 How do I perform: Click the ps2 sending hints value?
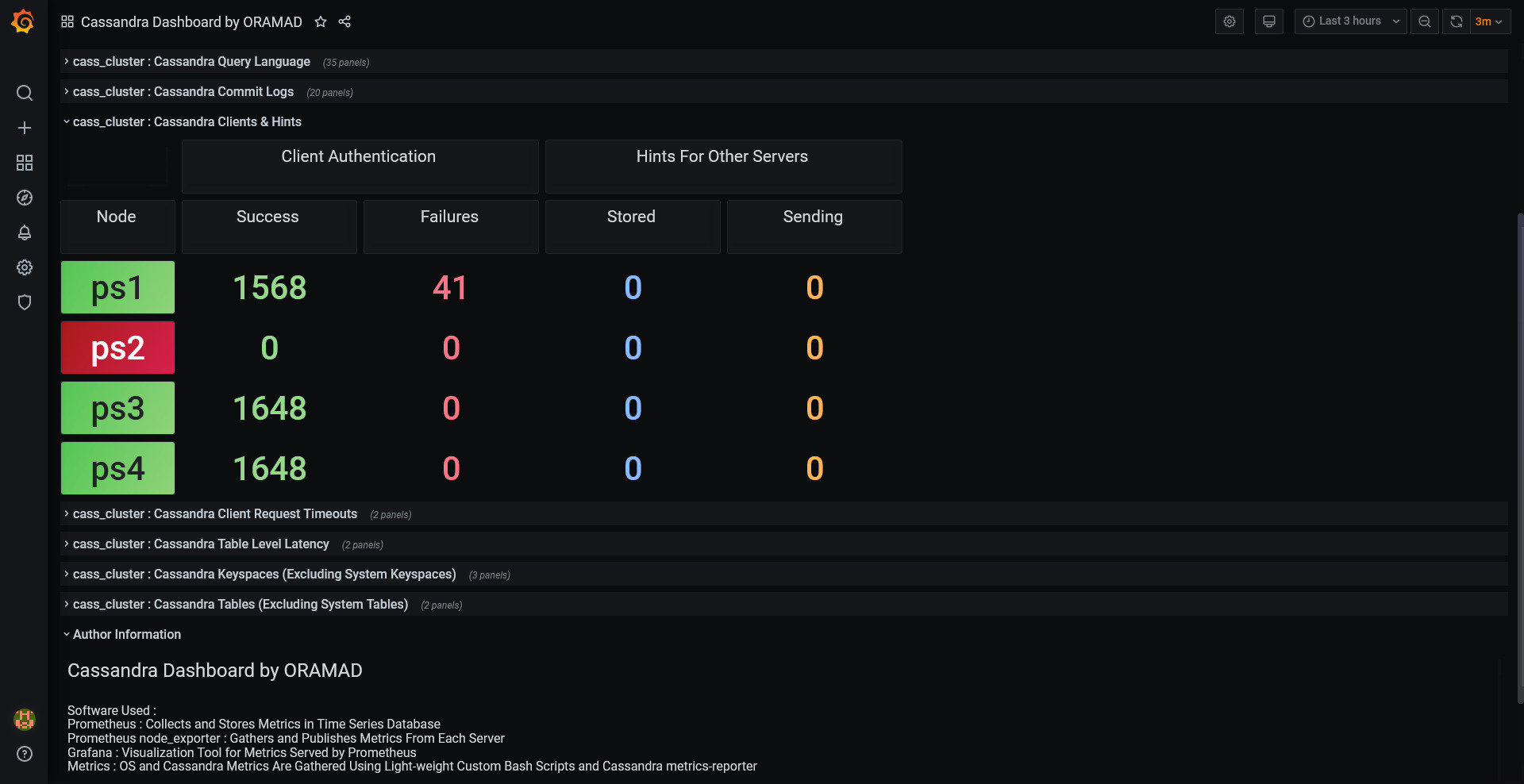pyautogui.click(x=814, y=348)
